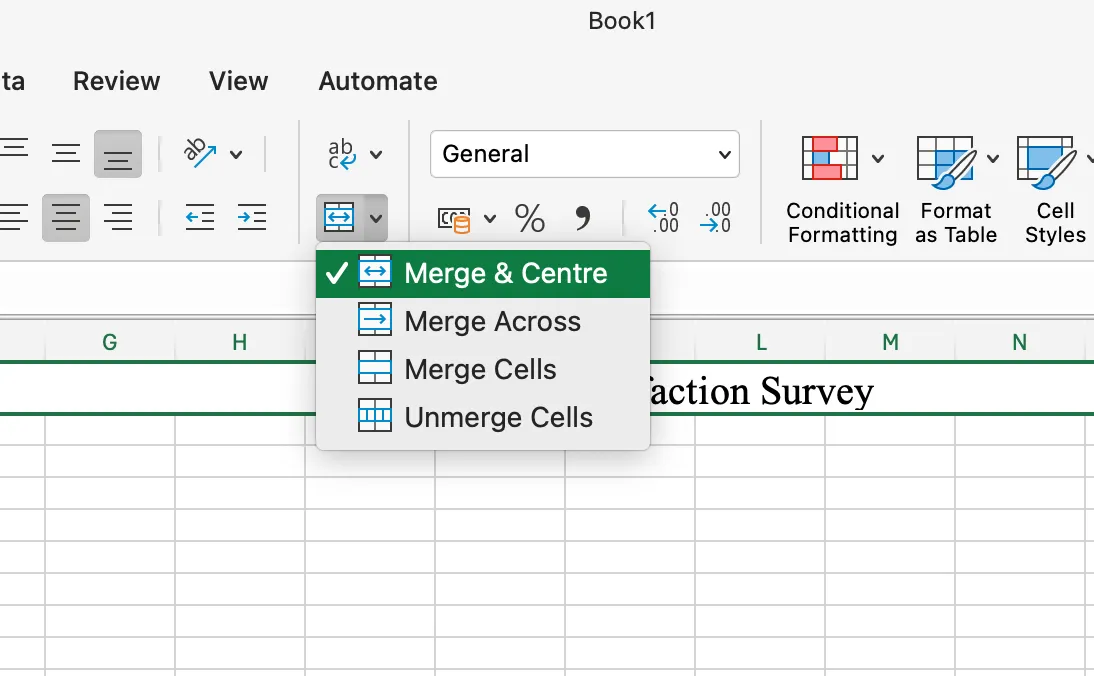The height and width of the screenshot is (676, 1094).
Task: Click the Merge Across menu icon
Action: click(375, 320)
